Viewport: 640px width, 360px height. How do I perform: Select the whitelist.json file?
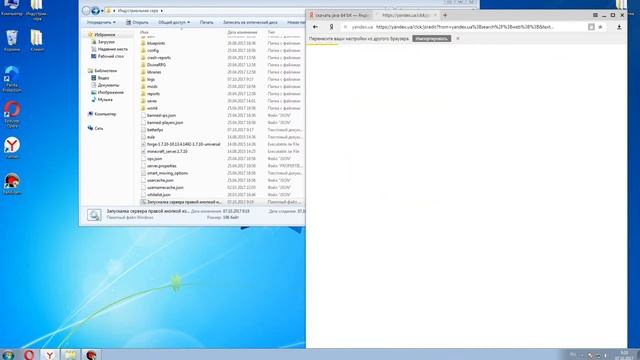[x=159, y=195]
